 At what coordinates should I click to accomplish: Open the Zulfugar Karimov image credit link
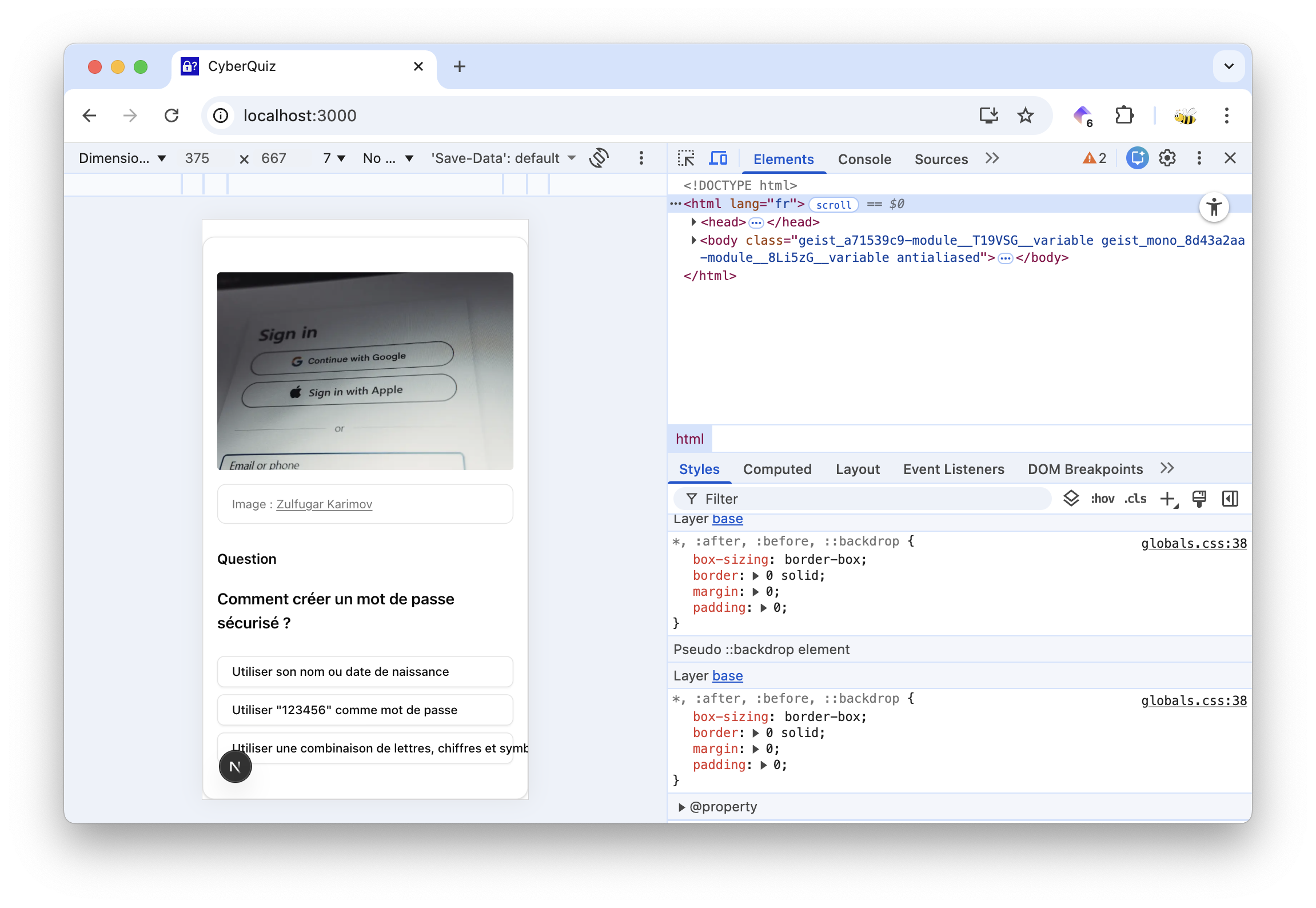(x=324, y=504)
